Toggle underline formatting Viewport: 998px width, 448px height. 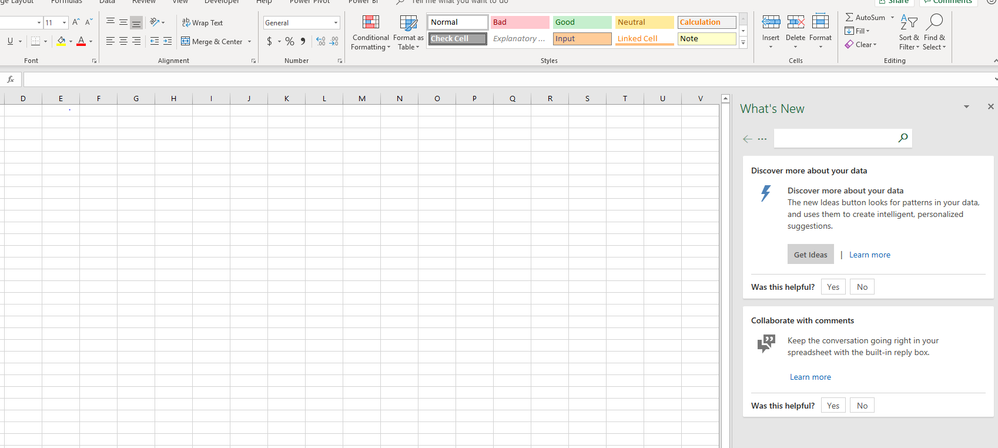pos(10,41)
